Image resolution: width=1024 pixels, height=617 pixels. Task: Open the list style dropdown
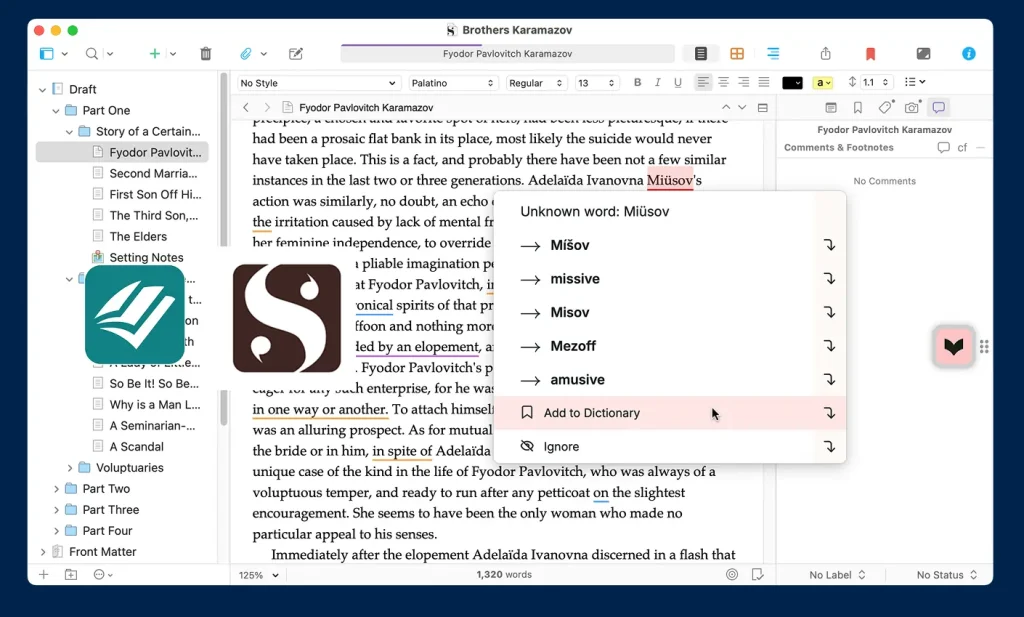(x=915, y=82)
